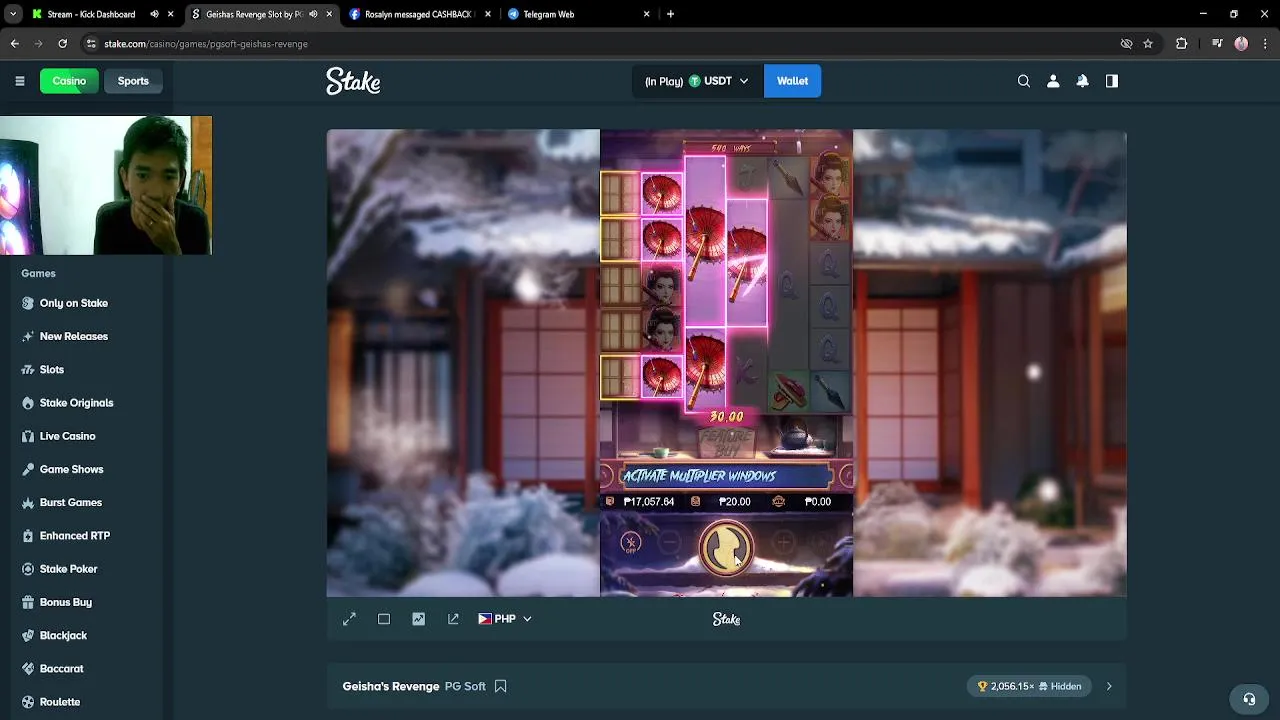Switch to Rosalyn messaged Facebook tab

(x=418, y=14)
